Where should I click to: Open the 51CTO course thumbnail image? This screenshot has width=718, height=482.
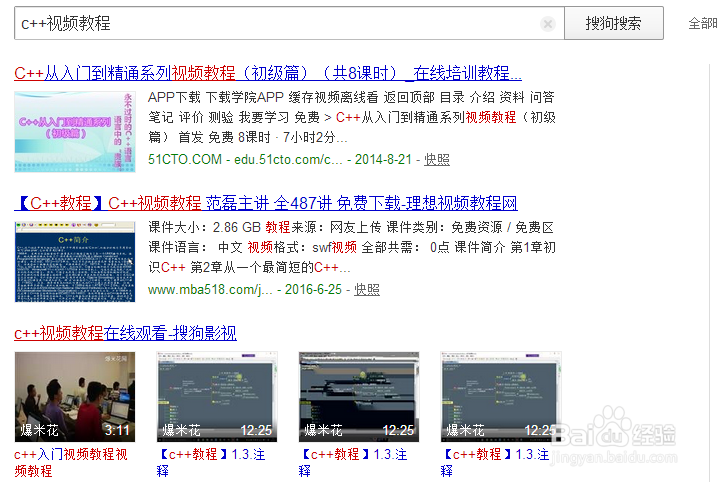[x=75, y=132]
